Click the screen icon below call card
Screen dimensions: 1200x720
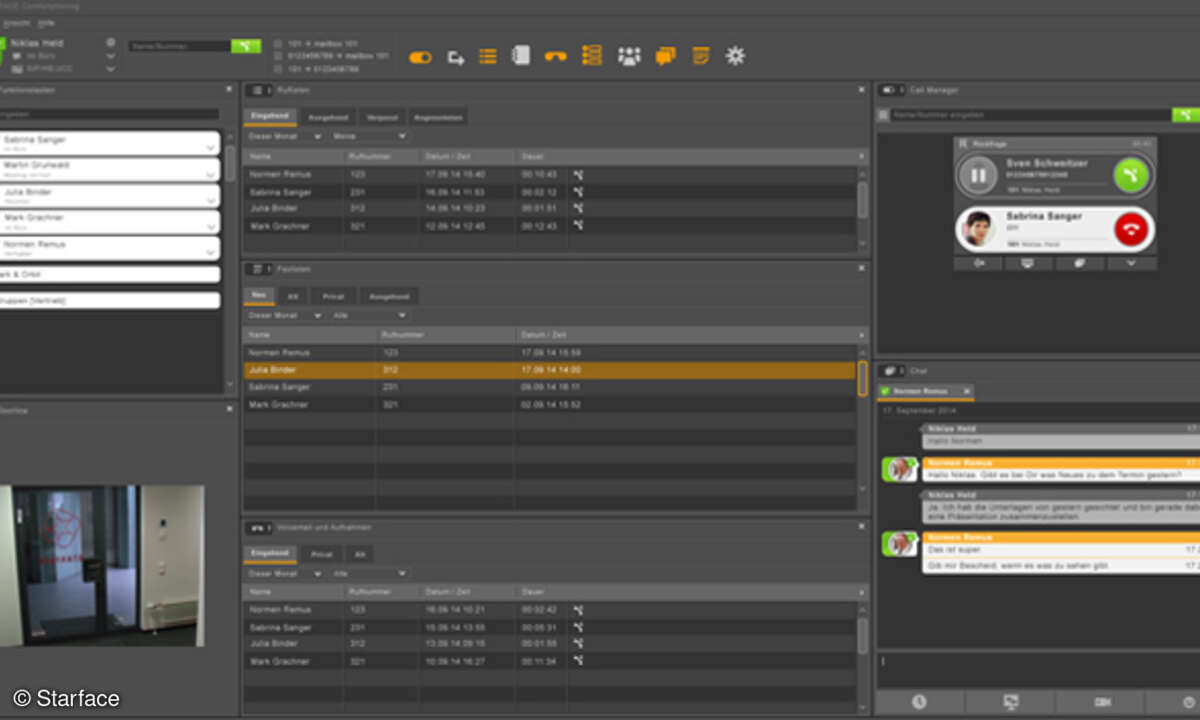(x=1029, y=263)
